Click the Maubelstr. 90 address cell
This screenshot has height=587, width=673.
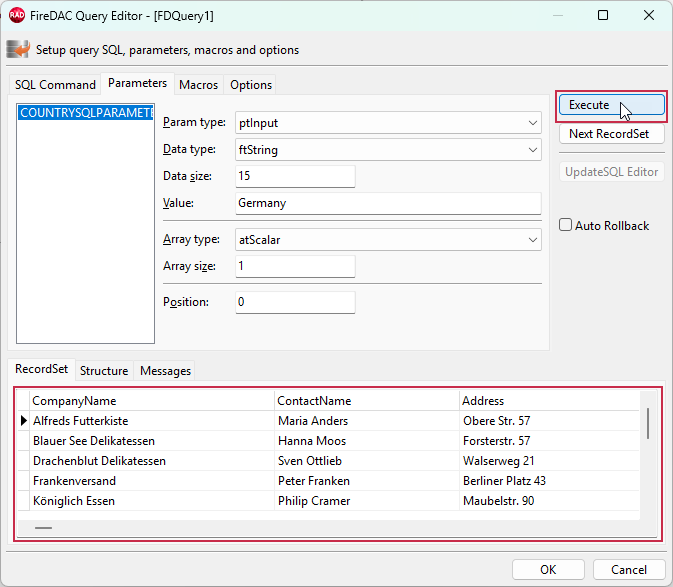pos(550,501)
